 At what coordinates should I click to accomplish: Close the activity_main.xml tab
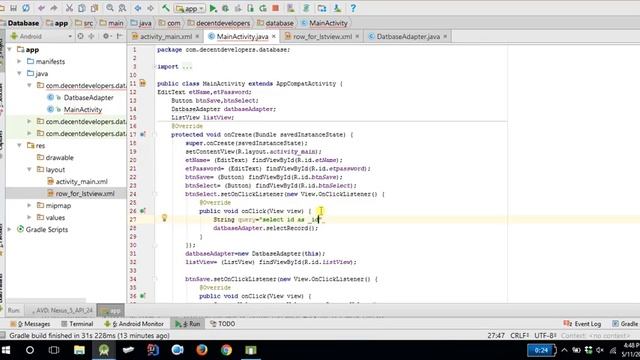(197, 36)
